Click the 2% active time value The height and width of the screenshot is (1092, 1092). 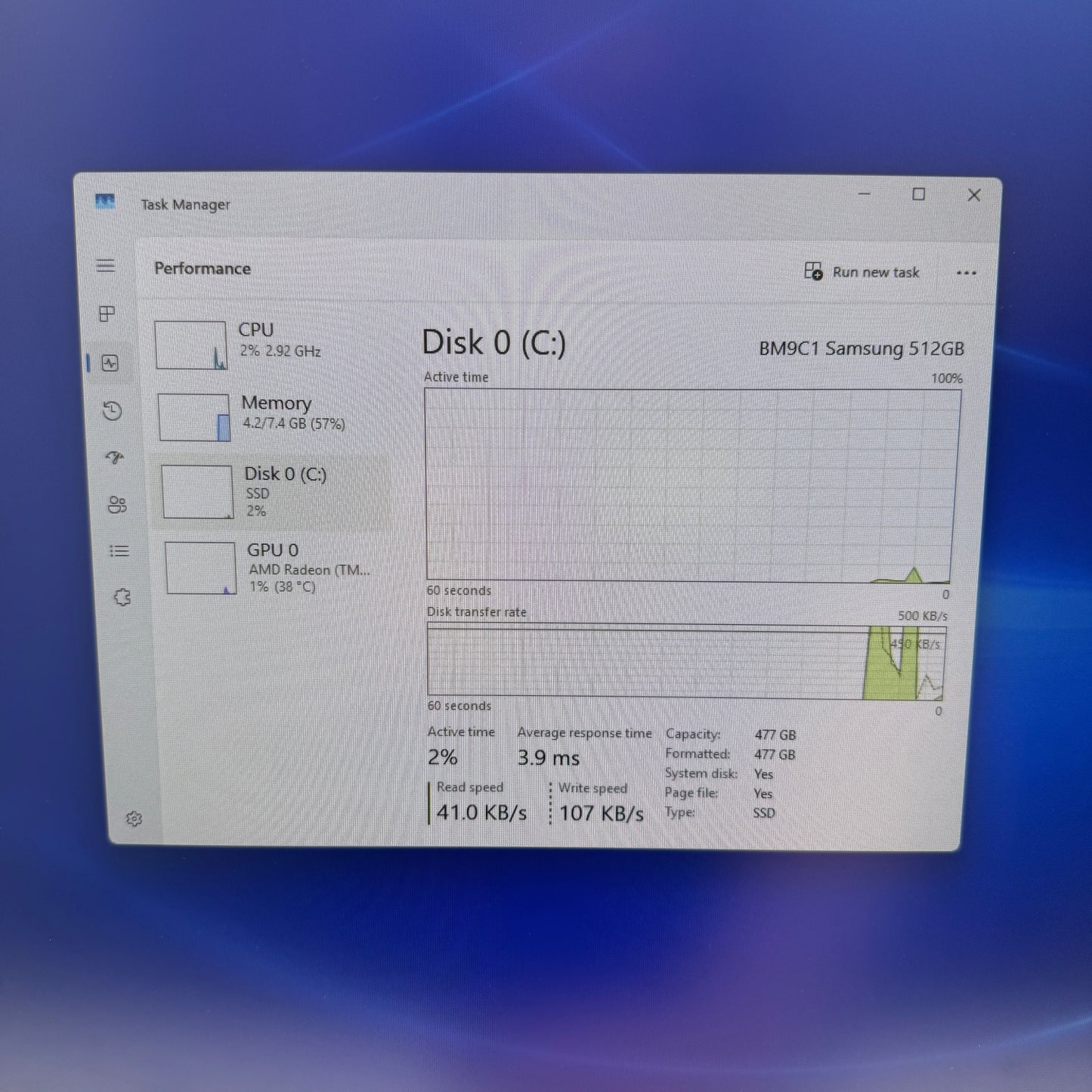coord(443,756)
